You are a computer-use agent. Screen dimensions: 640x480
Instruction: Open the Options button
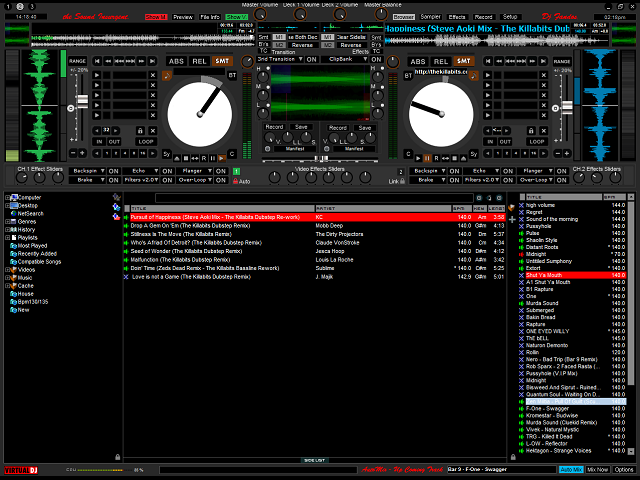point(624,470)
